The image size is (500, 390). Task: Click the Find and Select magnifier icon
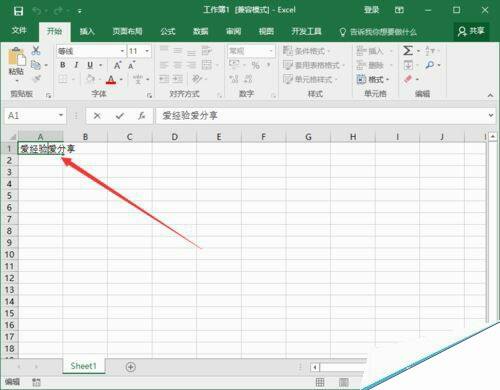[x=430, y=65]
